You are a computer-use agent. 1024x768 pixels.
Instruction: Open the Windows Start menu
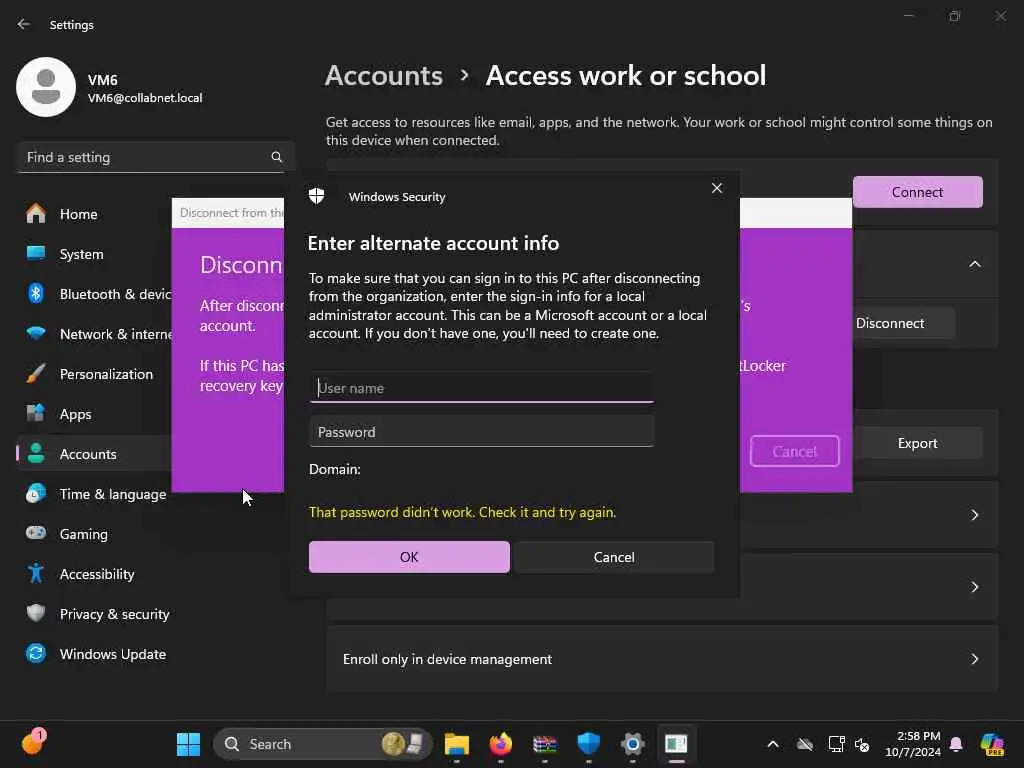point(189,744)
